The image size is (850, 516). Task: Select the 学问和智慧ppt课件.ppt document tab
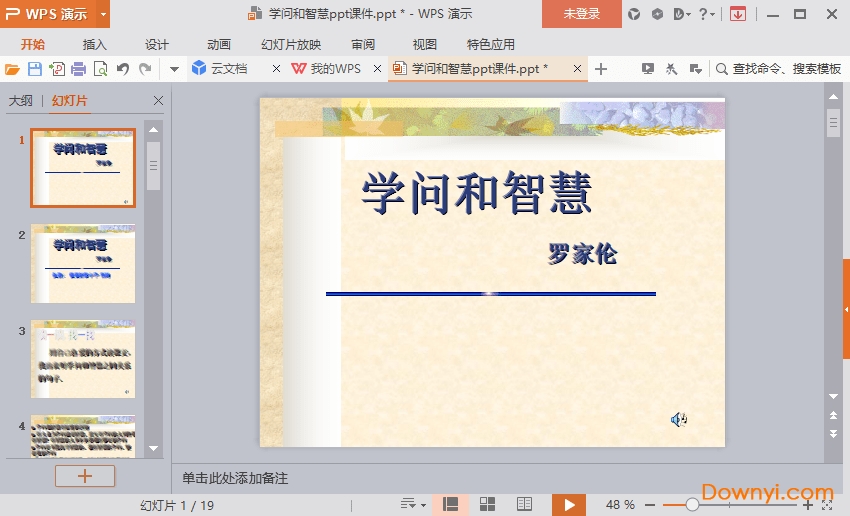480,68
